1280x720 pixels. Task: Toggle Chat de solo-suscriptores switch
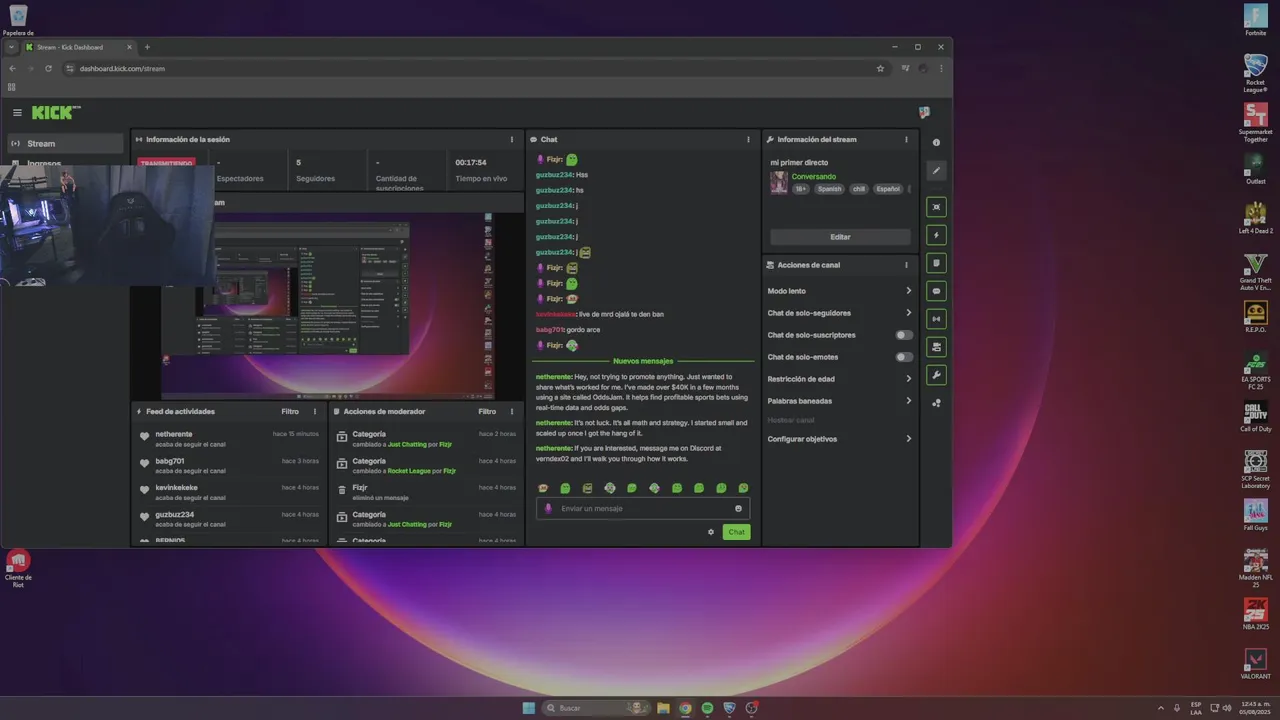[x=904, y=335]
